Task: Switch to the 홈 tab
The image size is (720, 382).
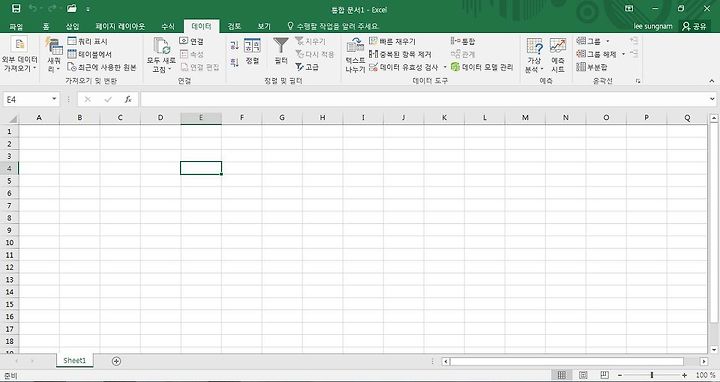Action: pos(46,27)
